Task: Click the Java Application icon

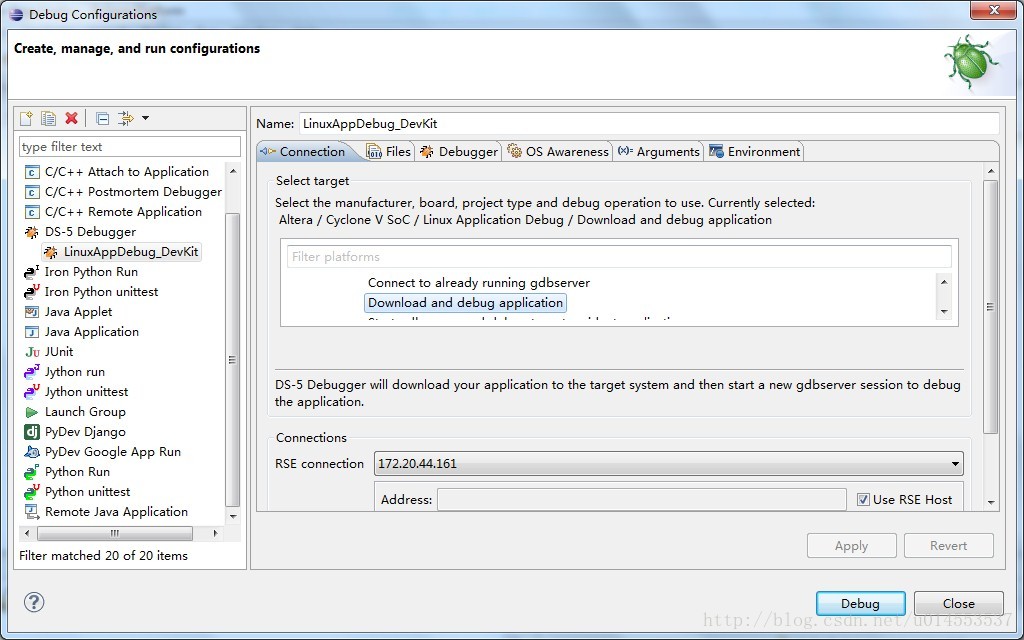Action: 31,332
